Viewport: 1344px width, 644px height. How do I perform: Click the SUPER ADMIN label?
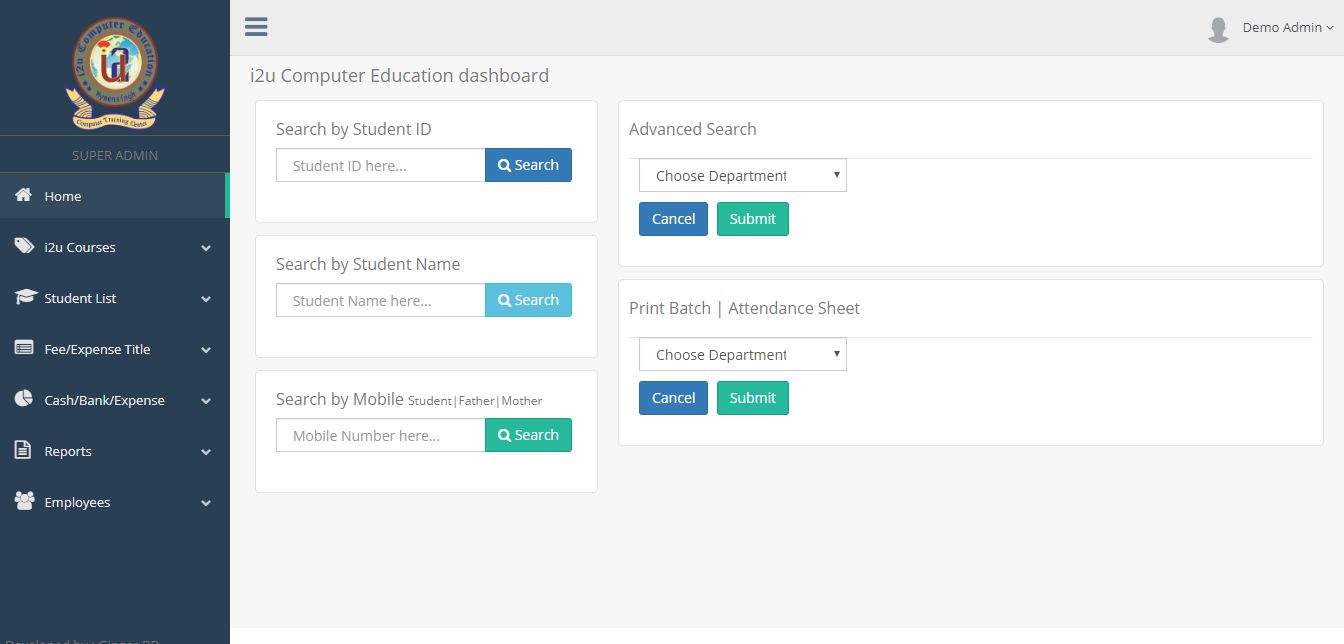(x=115, y=155)
